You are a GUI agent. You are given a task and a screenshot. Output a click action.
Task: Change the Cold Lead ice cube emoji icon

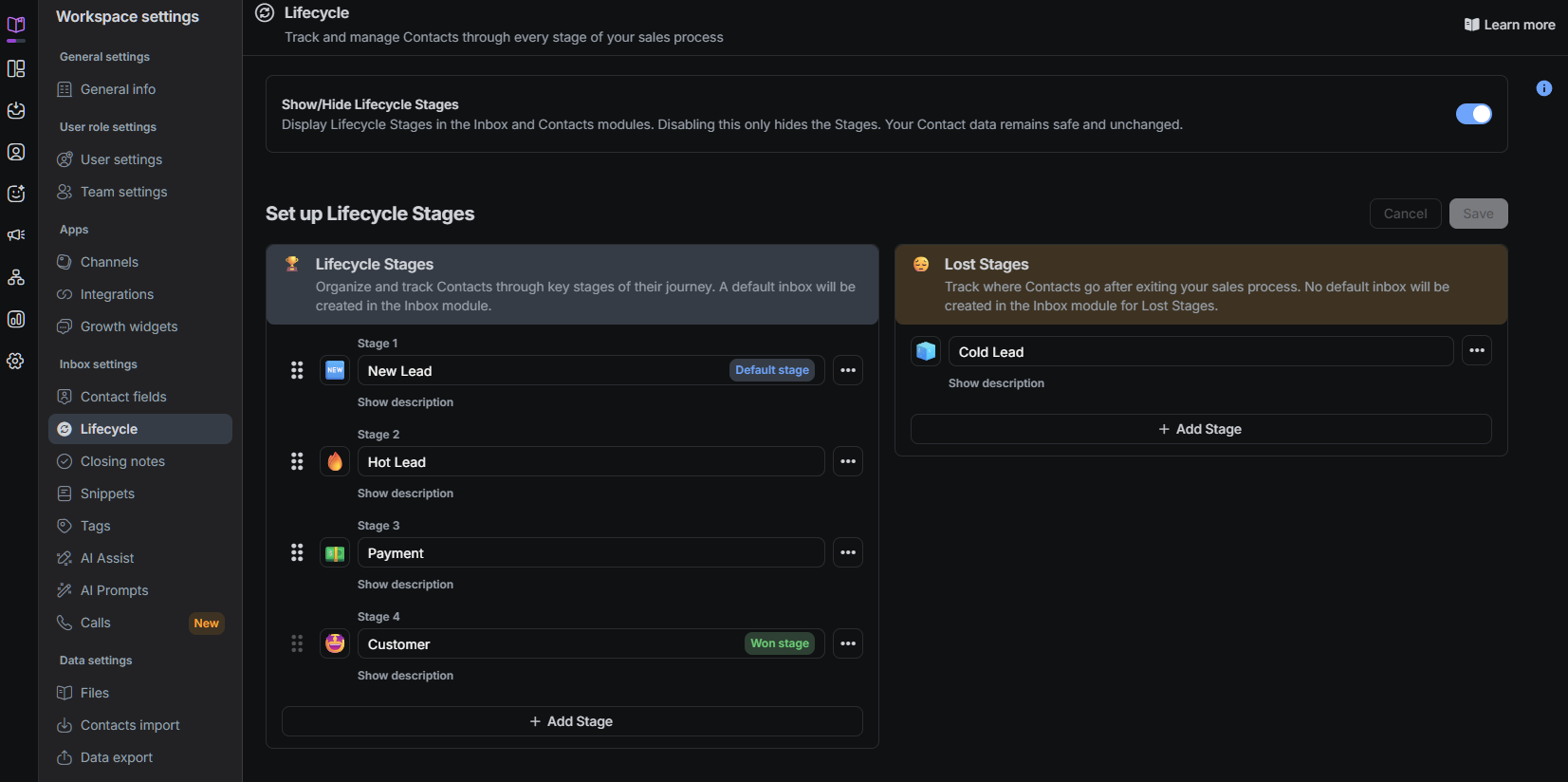click(926, 351)
